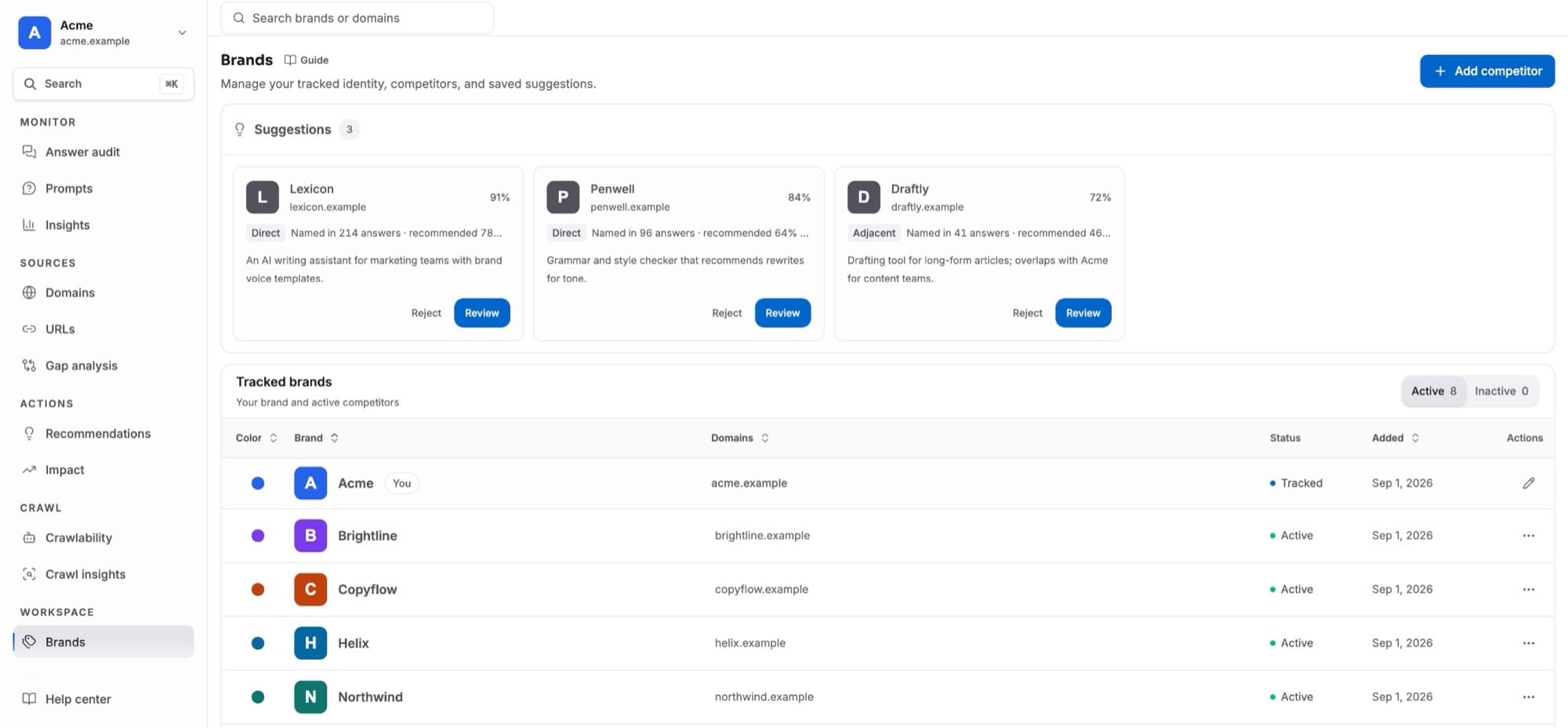
Task: Review the Draftly suggestion
Action: coord(1083,313)
